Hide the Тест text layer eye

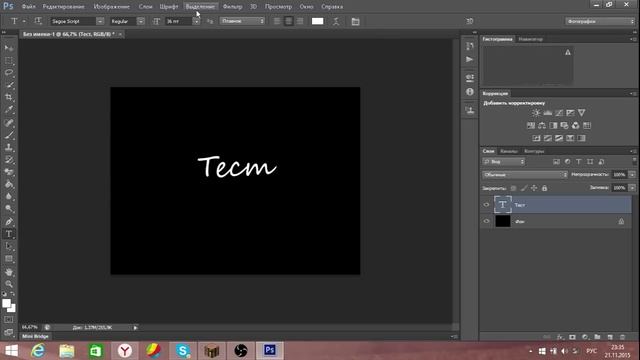pyautogui.click(x=486, y=205)
